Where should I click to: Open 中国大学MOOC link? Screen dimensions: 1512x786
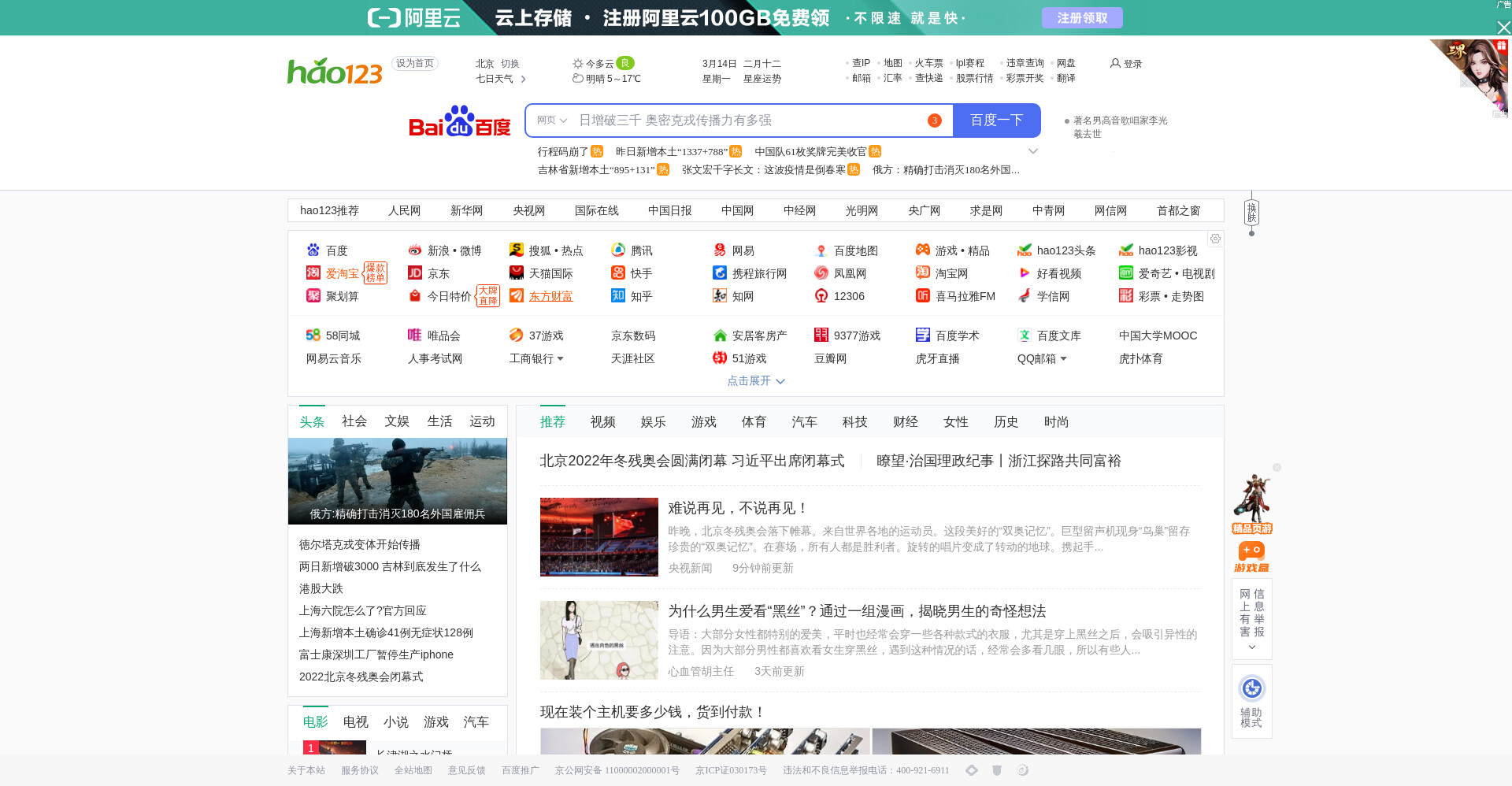point(1158,336)
